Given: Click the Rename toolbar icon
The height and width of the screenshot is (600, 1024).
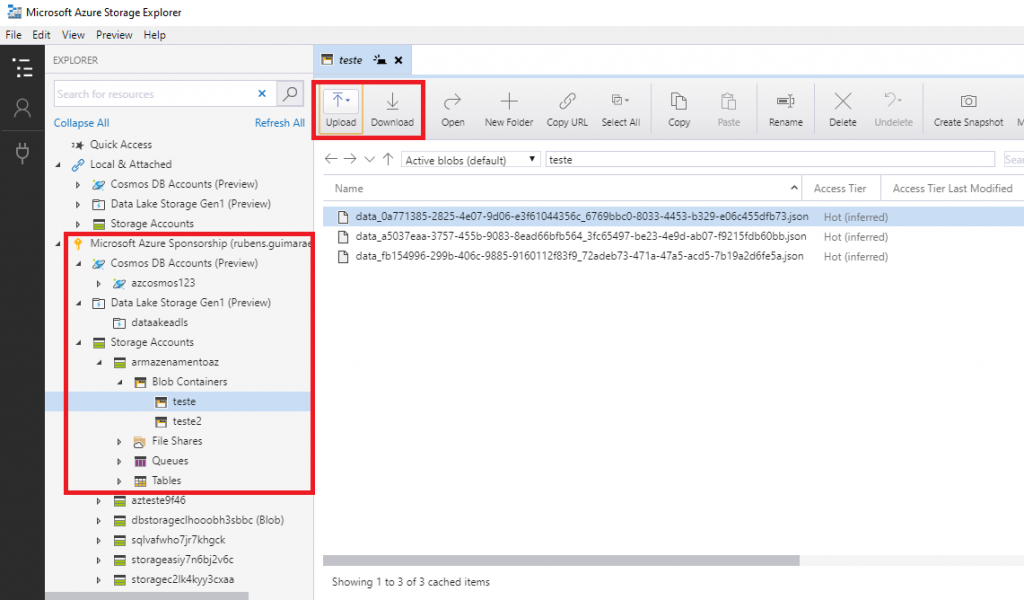Looking at the screenshot, I should coord(785,102).
